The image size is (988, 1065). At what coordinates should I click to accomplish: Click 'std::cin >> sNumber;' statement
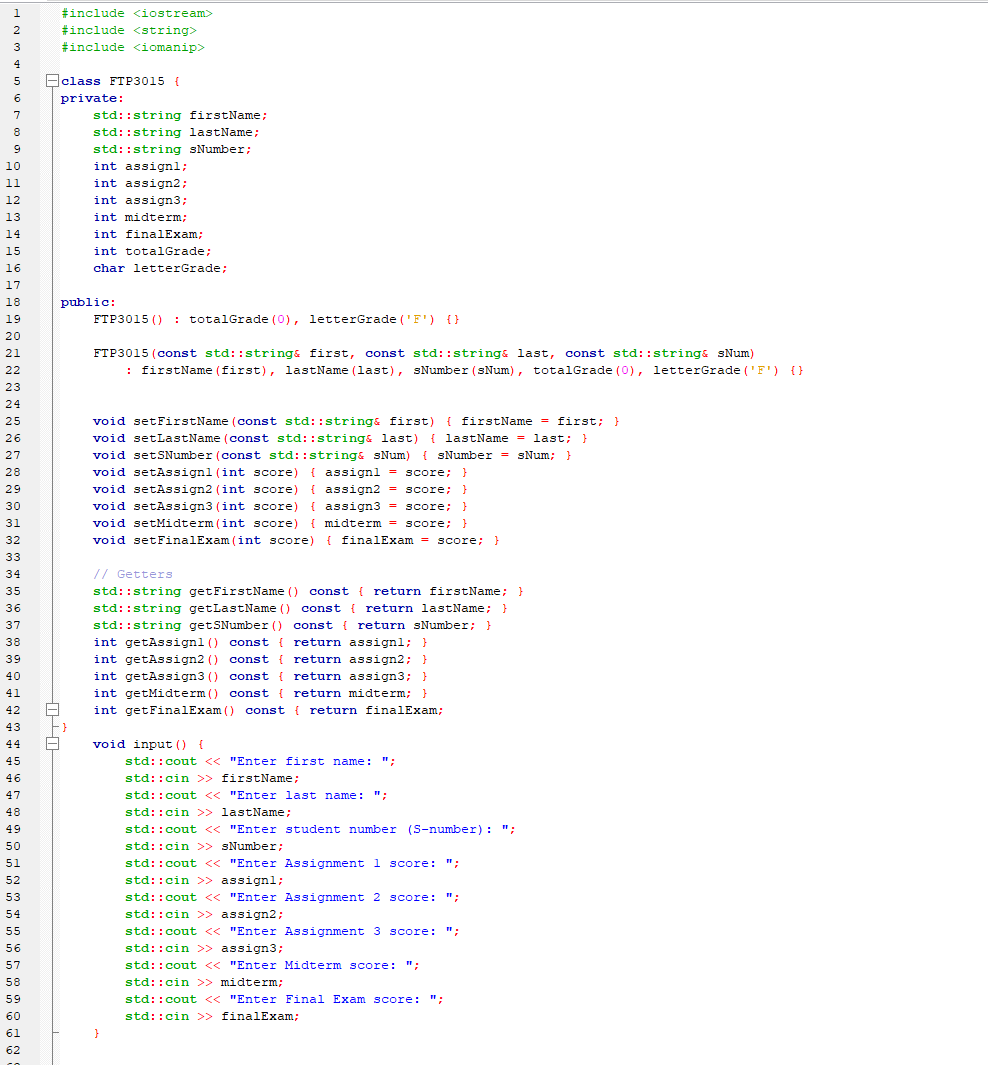(204, 846)
